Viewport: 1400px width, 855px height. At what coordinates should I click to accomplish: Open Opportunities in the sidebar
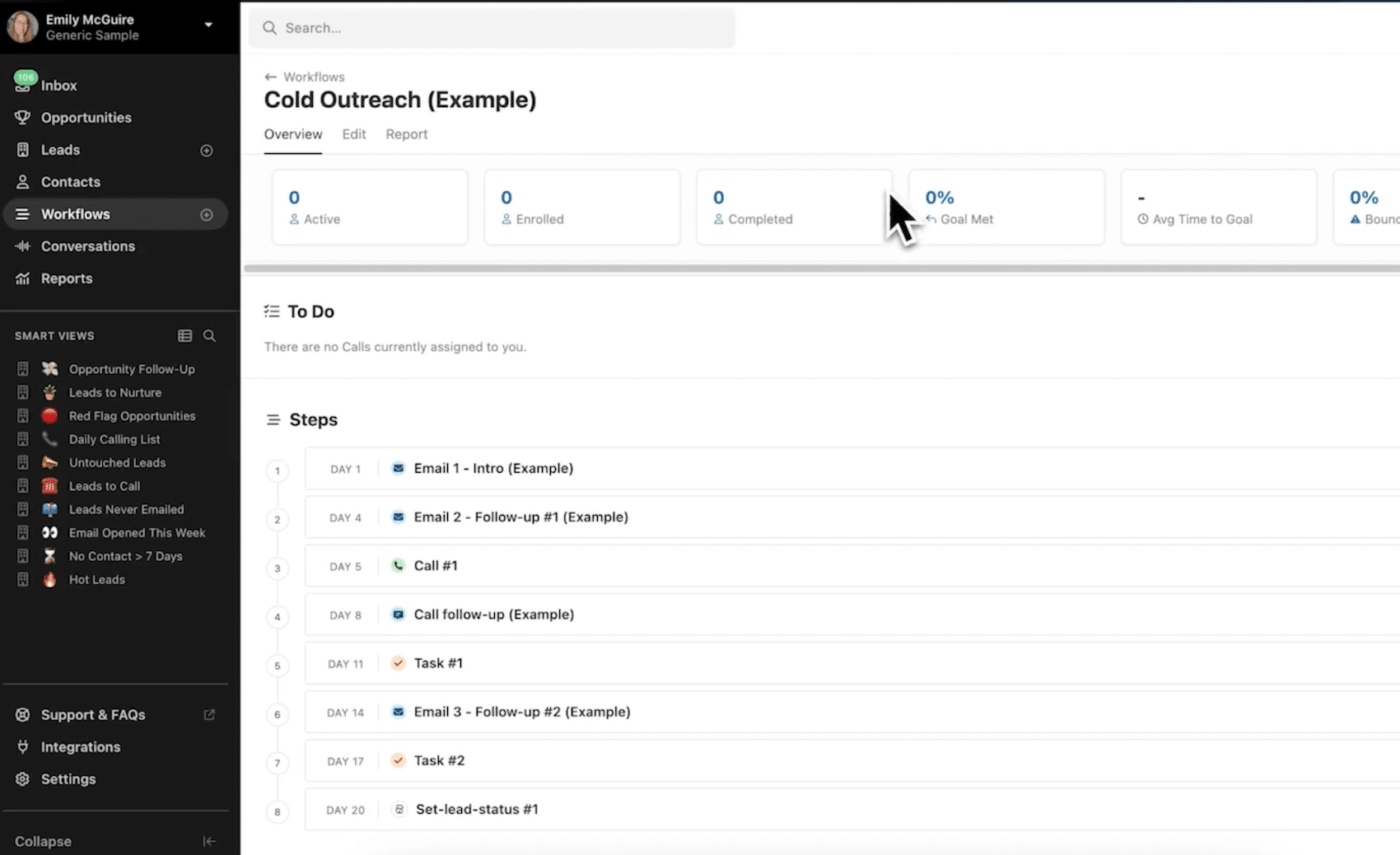[x=86, y=118]
